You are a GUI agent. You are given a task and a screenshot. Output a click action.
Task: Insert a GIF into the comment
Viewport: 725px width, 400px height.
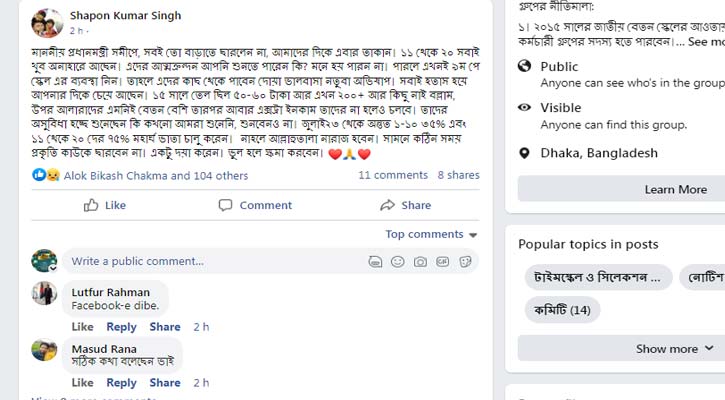click(x=441, y=262)
